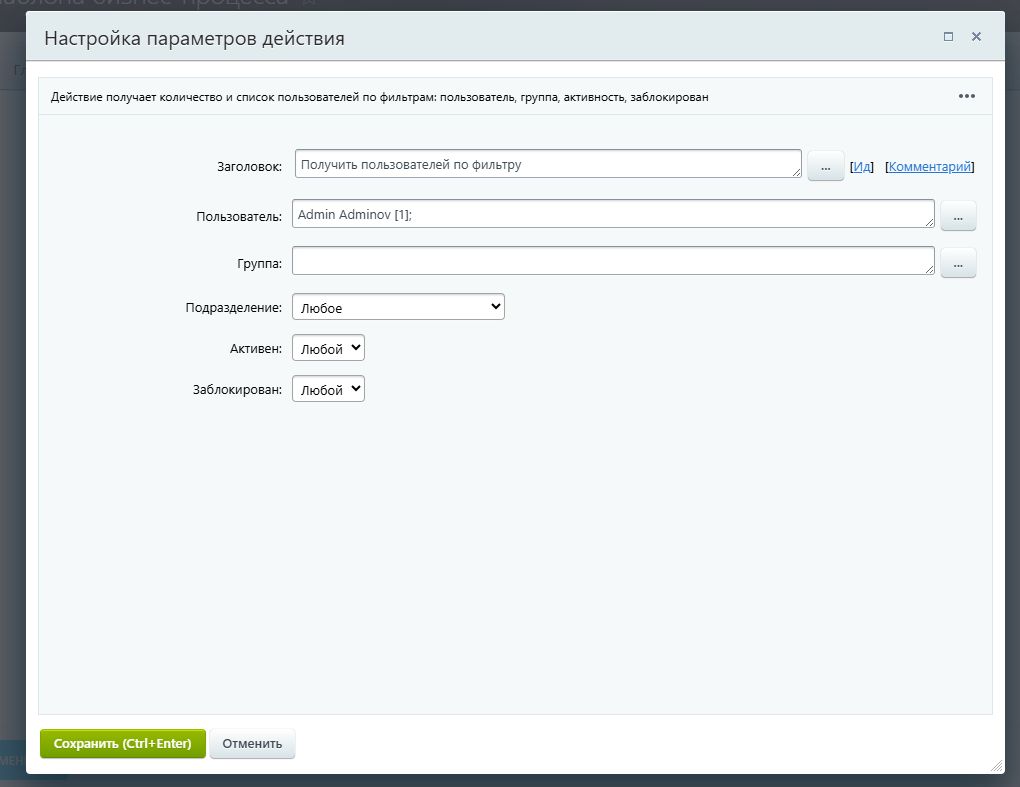Click the Заголовок text field
Image resolution: width=1020 pixels, height=787 pixels.
[x=547, y=164]
